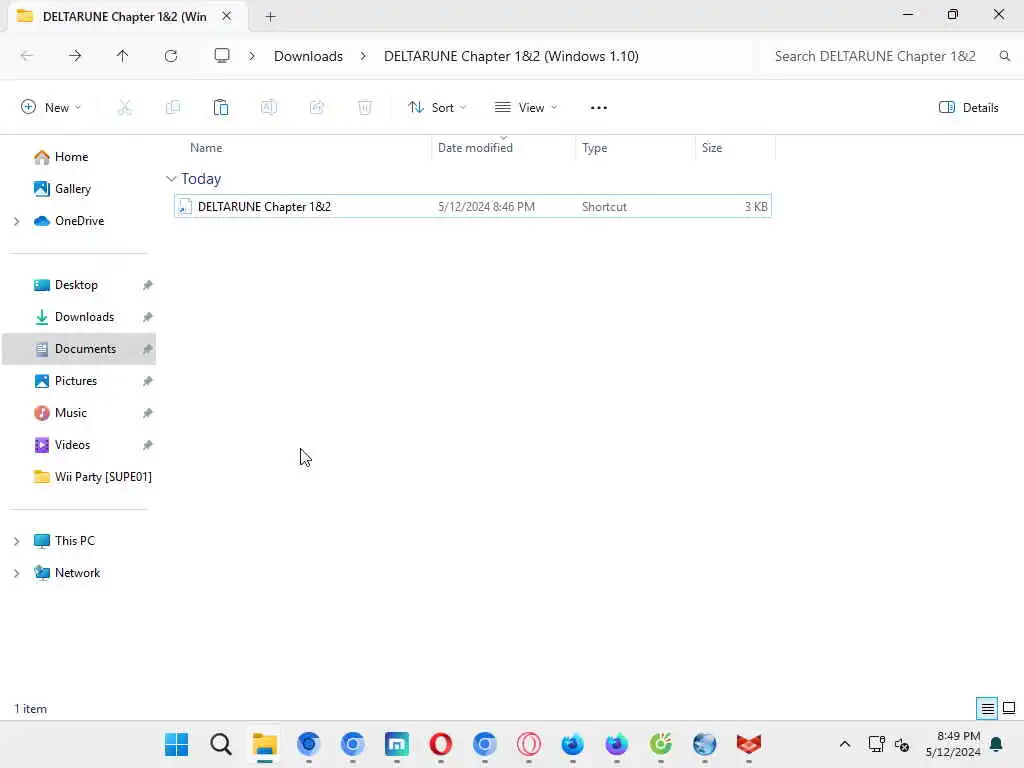Open taskbar Search
The width and height of the screenshot is (1024, 768).
point(221,744)
